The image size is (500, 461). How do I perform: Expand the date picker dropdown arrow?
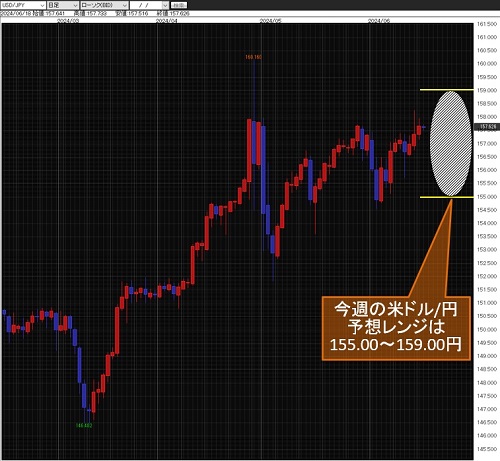[x=165, y=5]
